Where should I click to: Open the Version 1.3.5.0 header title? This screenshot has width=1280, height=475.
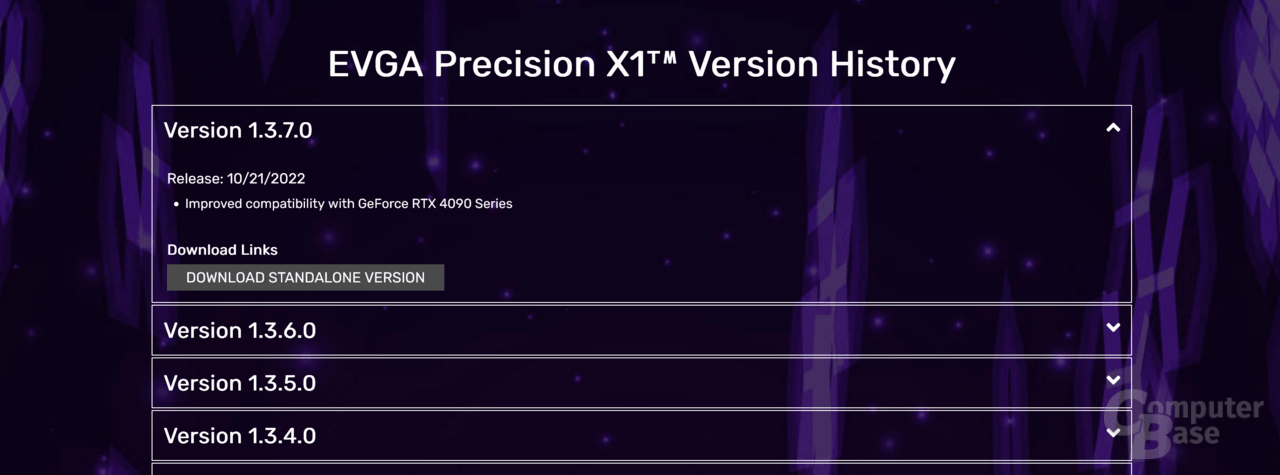pos(240,383)
